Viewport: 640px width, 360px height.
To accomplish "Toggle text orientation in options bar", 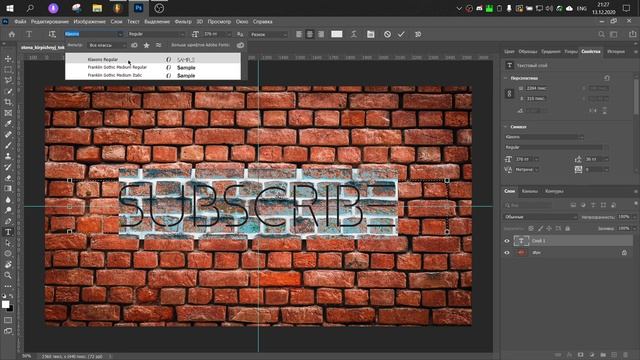I will click(x=52, y=34).
